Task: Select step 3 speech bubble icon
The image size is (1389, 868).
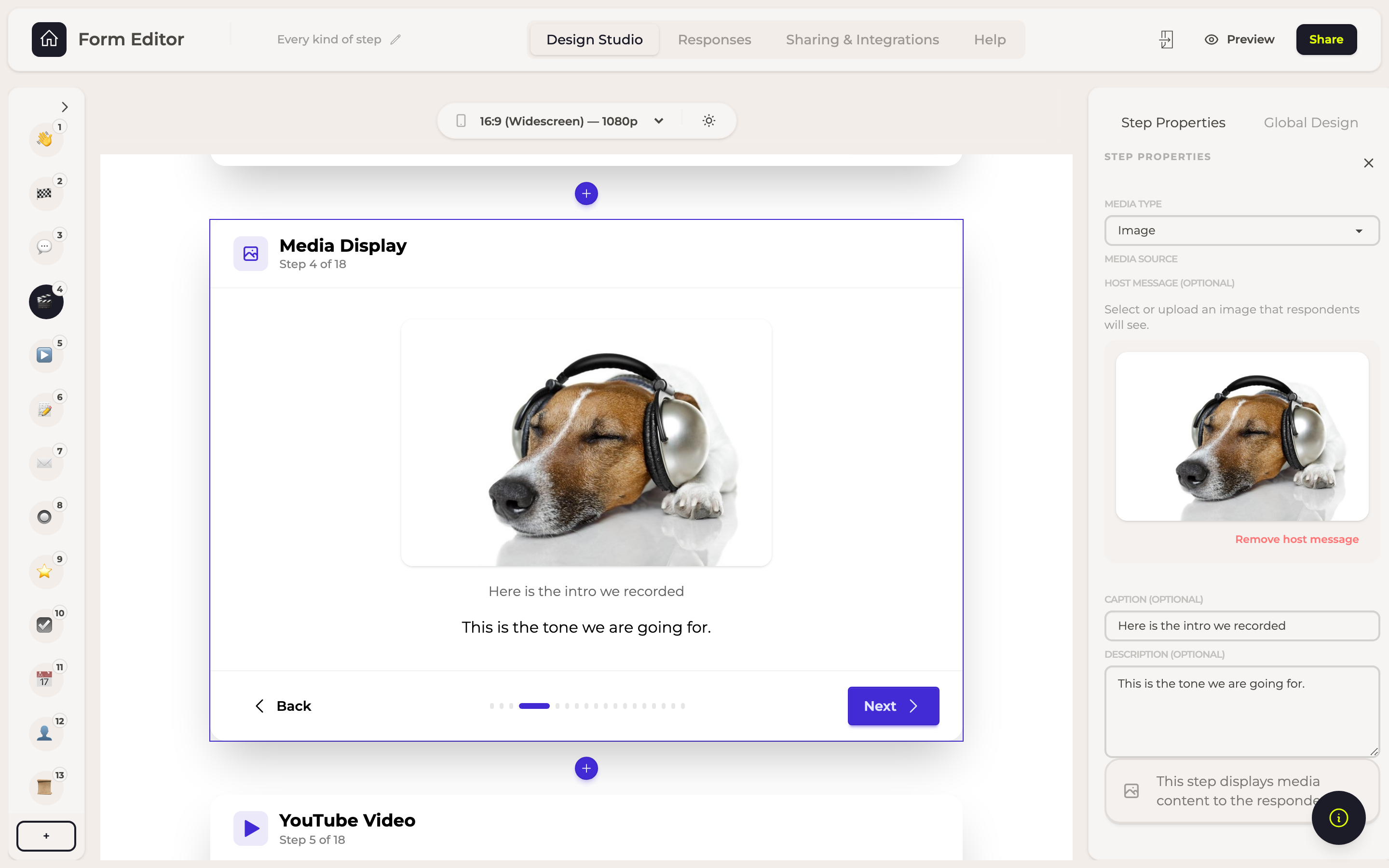Action: (x=45, y=247)
